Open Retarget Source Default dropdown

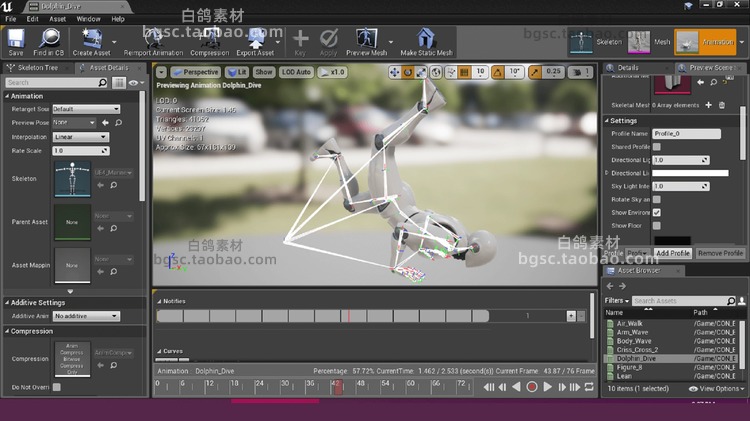[86, 109]
